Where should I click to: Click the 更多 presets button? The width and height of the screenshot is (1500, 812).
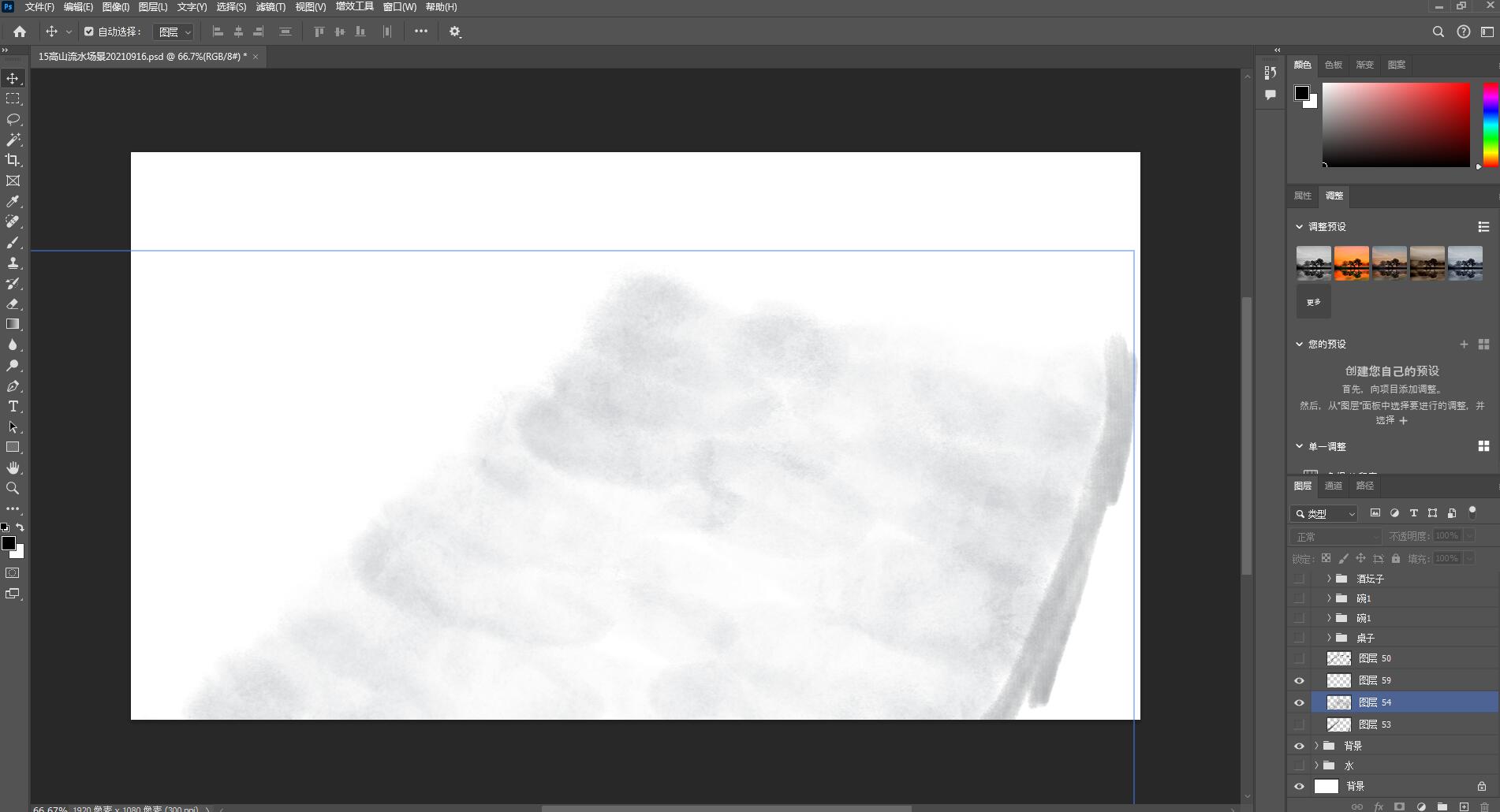(x=1314, y=302)
